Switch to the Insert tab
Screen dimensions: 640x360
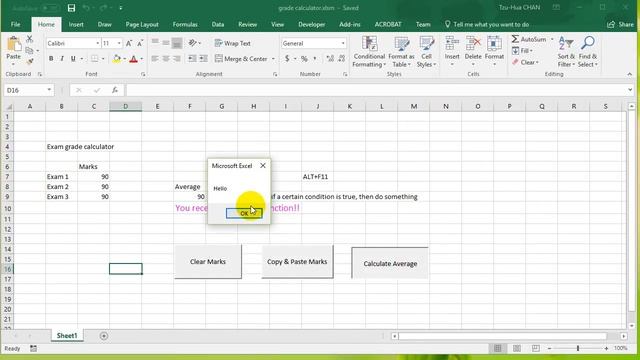pyautogui.click(x=76, y=24)
